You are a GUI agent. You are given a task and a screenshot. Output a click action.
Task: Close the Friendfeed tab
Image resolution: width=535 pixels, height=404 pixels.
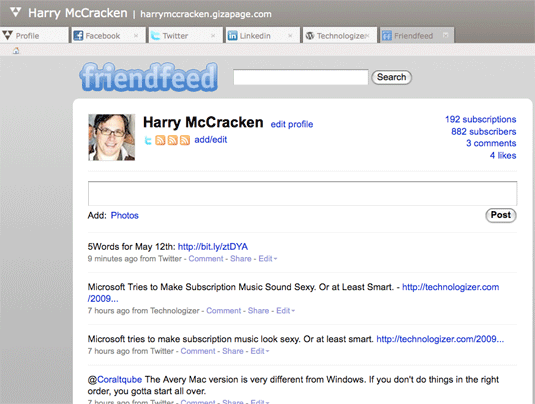click(x=445, y=35)
